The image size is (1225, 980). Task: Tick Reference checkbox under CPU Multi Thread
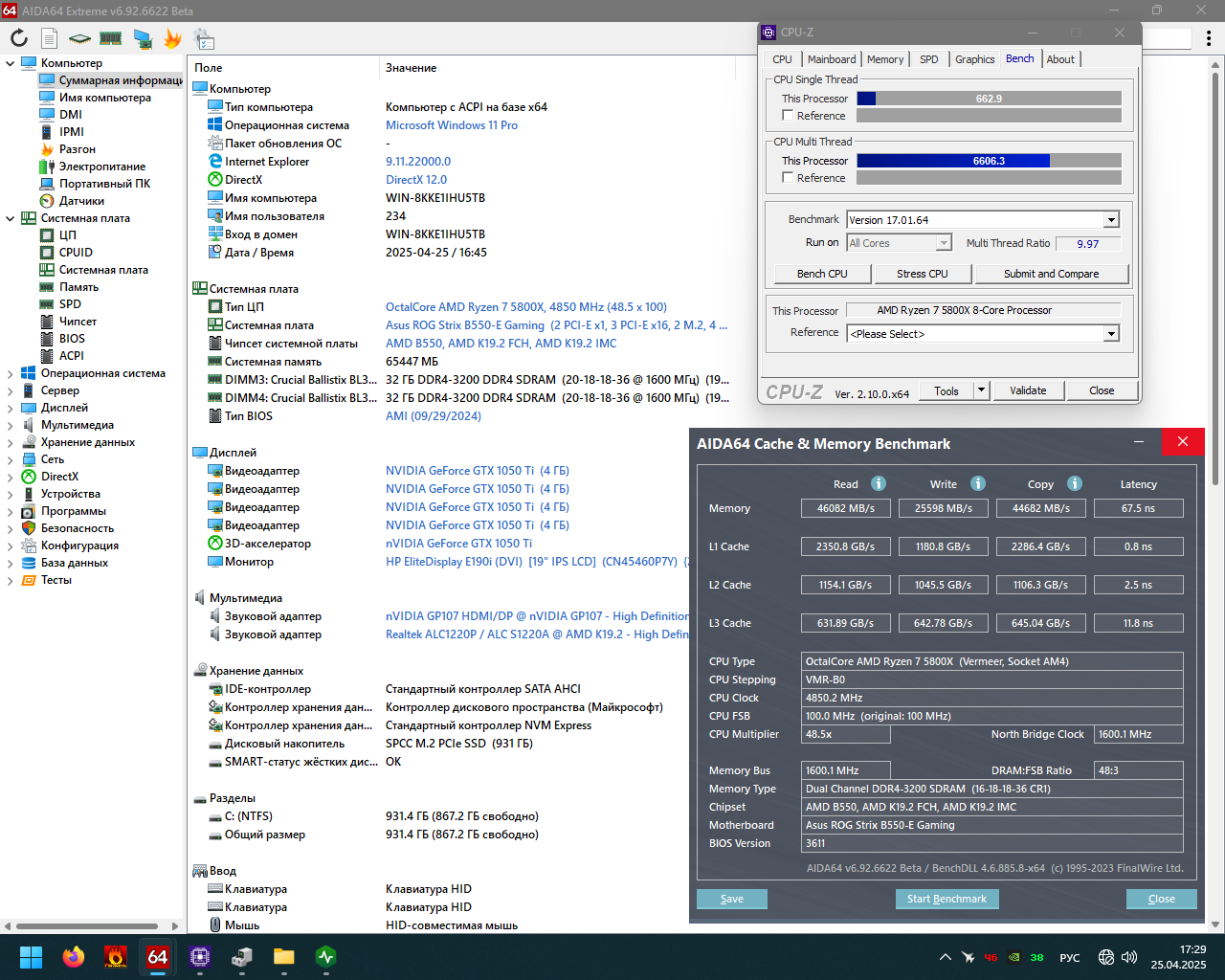click(x=788, y=178)
